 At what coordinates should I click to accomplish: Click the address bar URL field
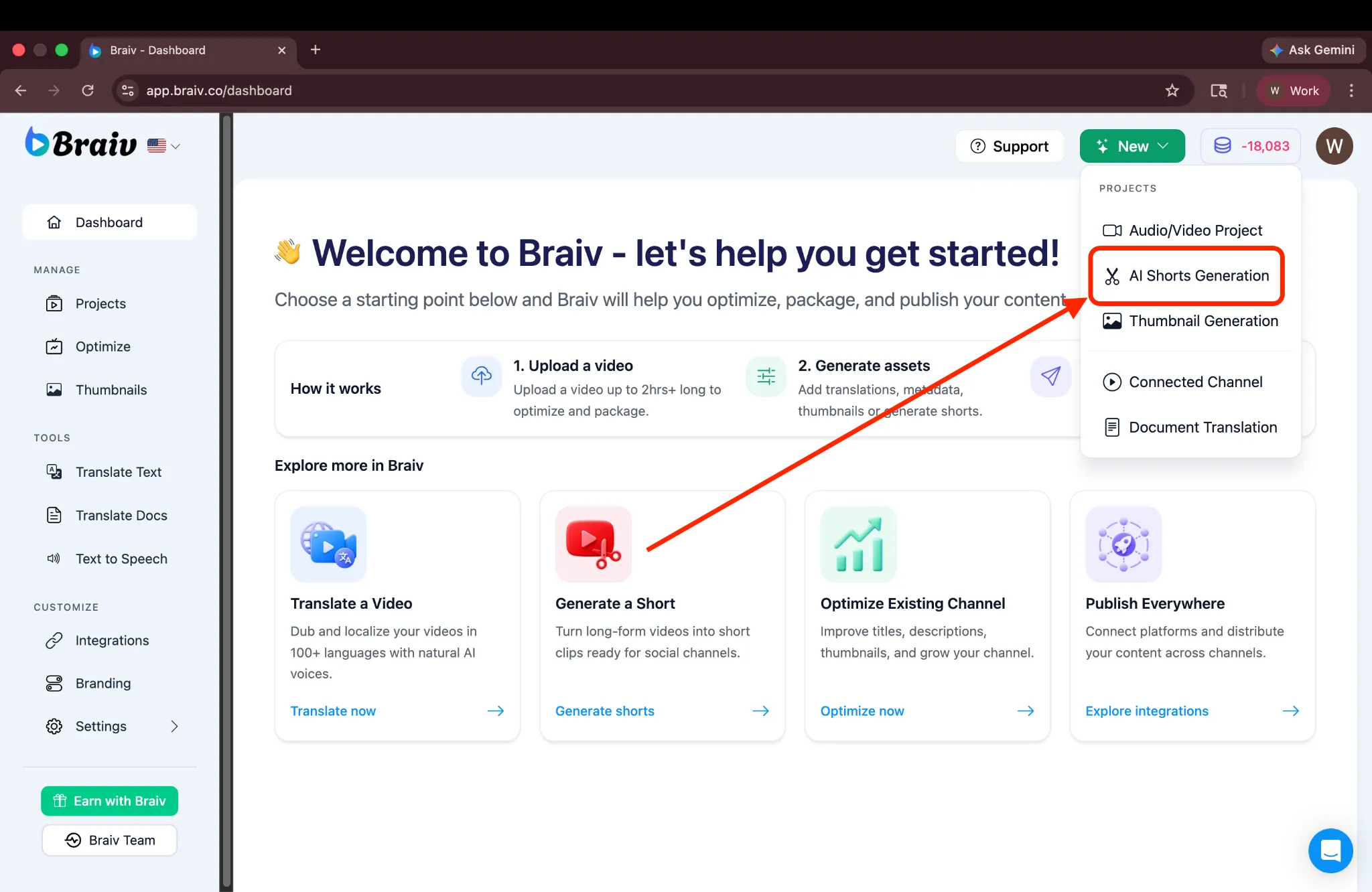click(x=653, y=90)
